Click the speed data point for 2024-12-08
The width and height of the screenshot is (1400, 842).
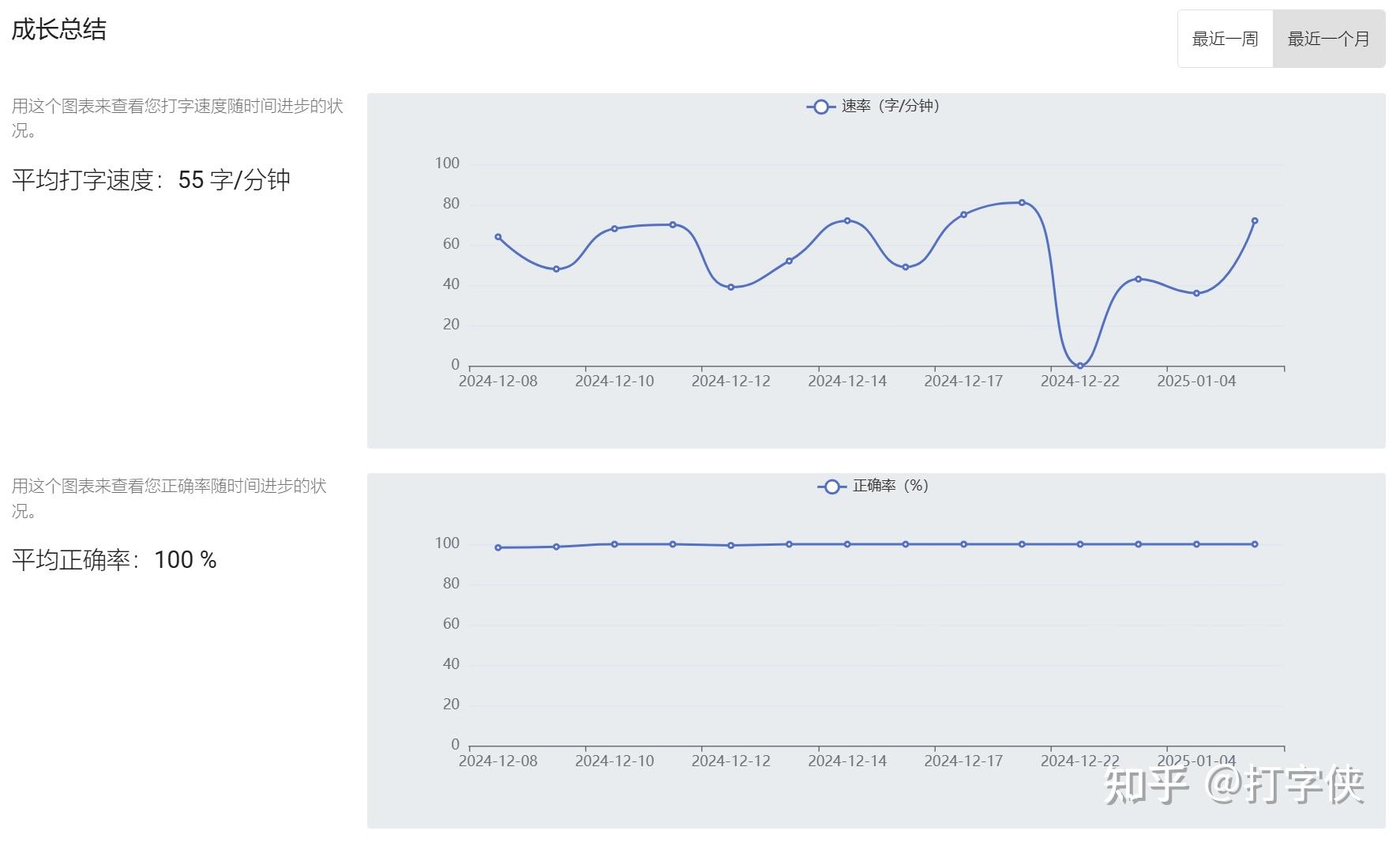coord(498,237)
